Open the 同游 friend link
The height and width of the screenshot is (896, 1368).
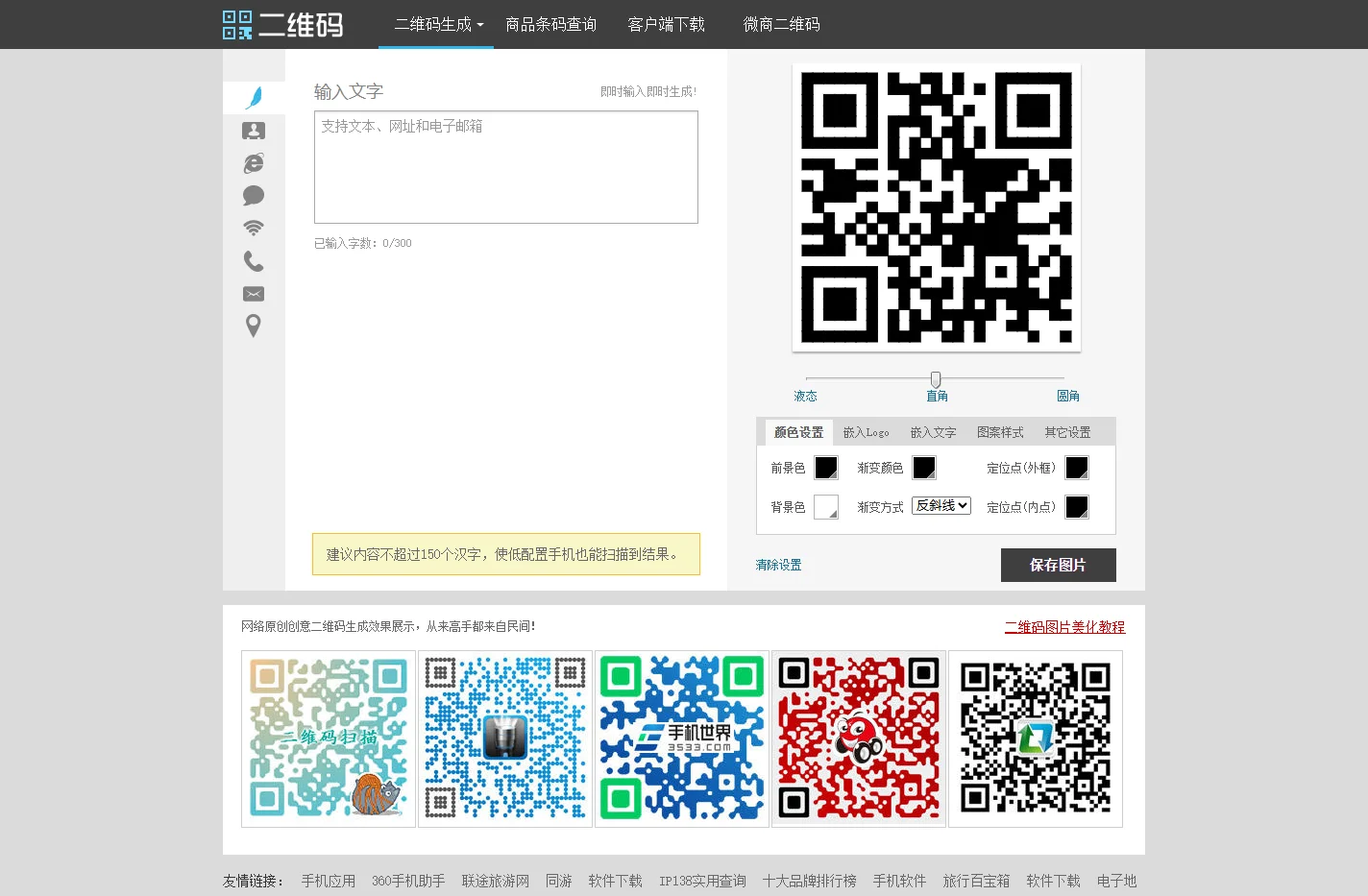tap(559, 881)
